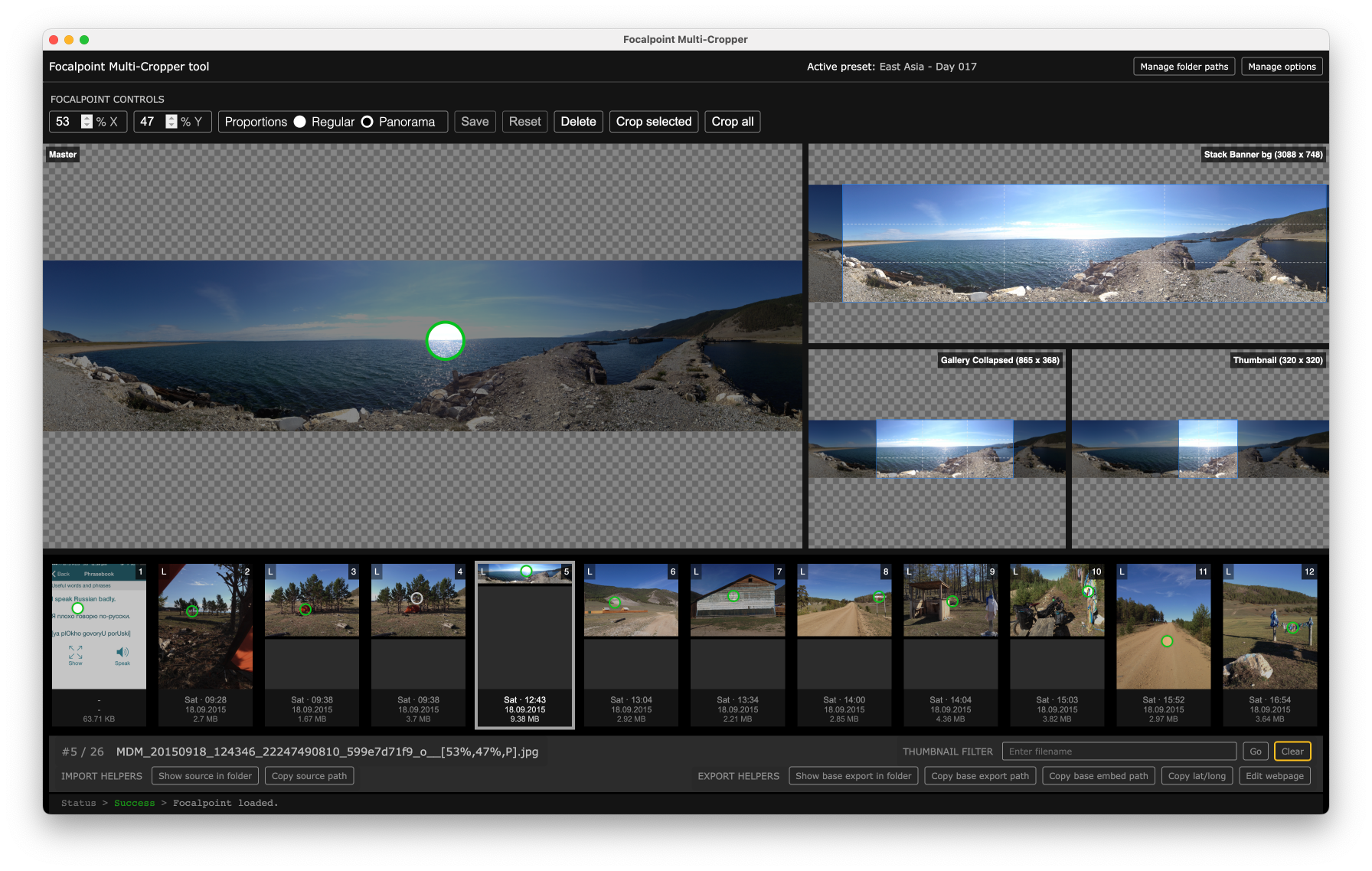Click the Master panorama image
The width and height of the screenshot is (1372, 871).
[x=422, y=345]
